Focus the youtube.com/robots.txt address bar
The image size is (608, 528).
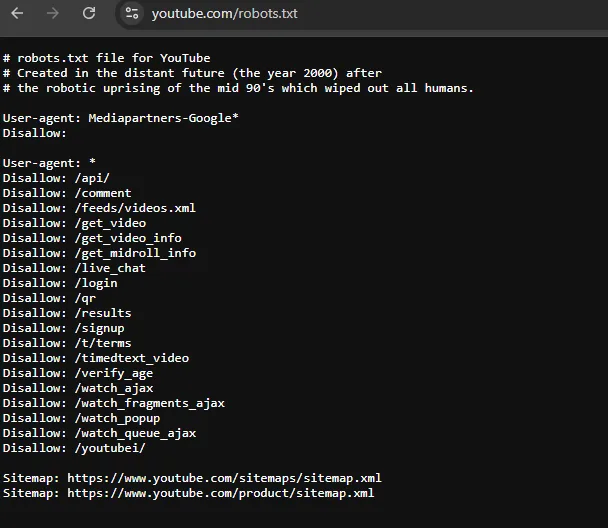pyautogui.click(x=224, y=14)
